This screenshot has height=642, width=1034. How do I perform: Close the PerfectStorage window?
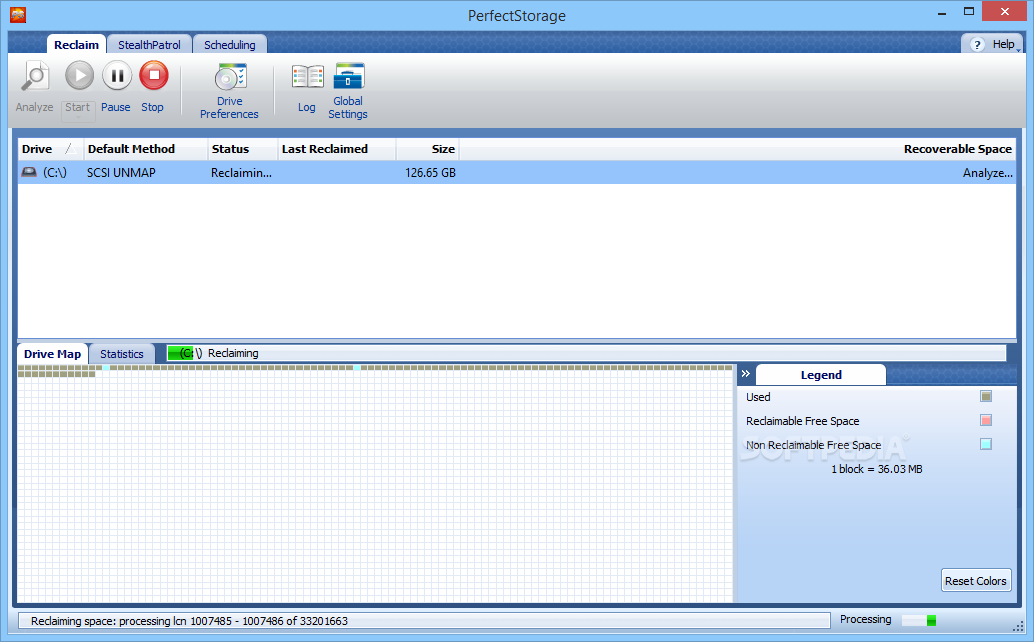click(x=1004, y=11)
